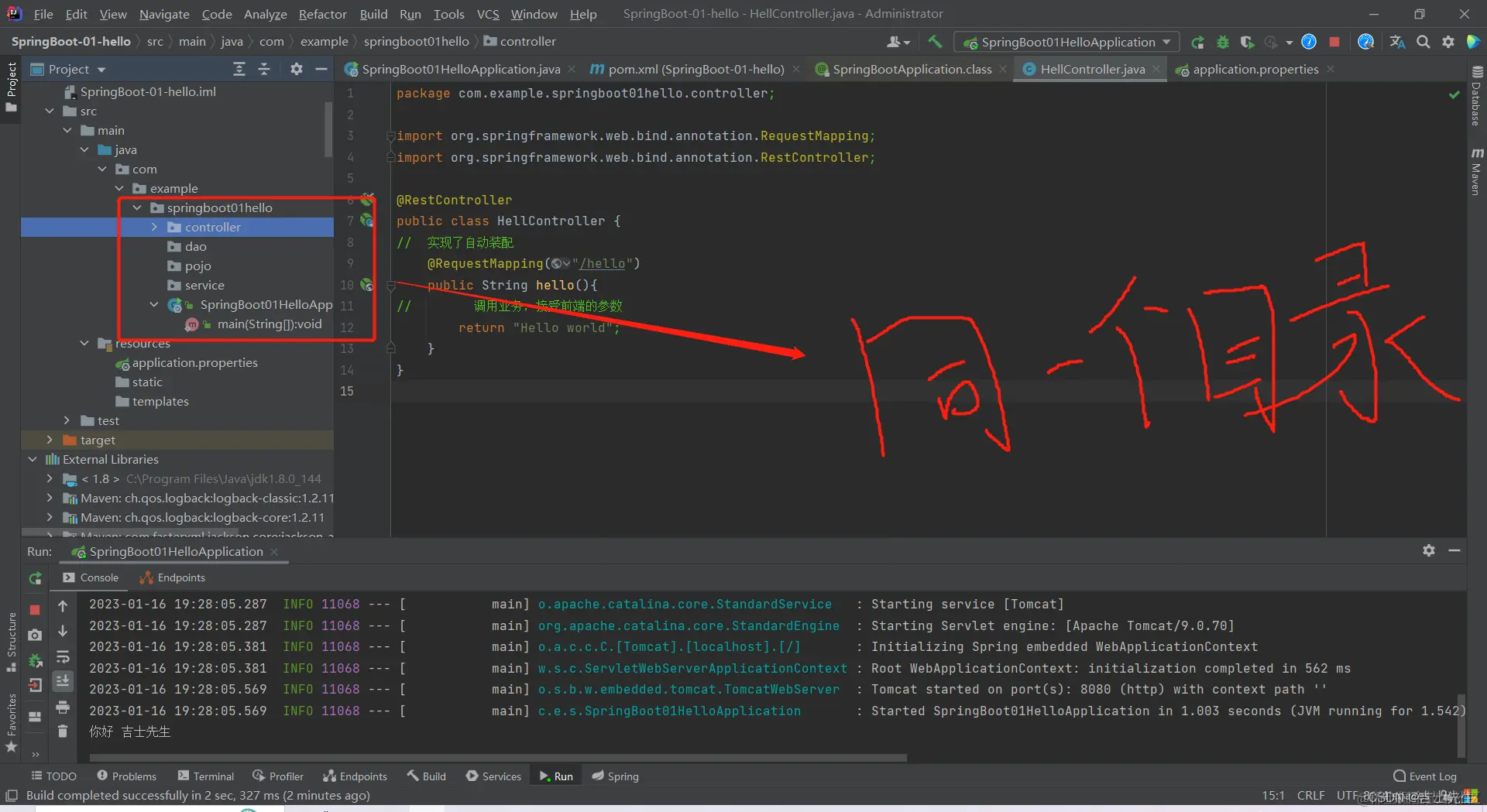Viewport: 1487px width, 812px height.
Task: Open IDE settings gear in top toolbar
Action: coord(1448,42)
